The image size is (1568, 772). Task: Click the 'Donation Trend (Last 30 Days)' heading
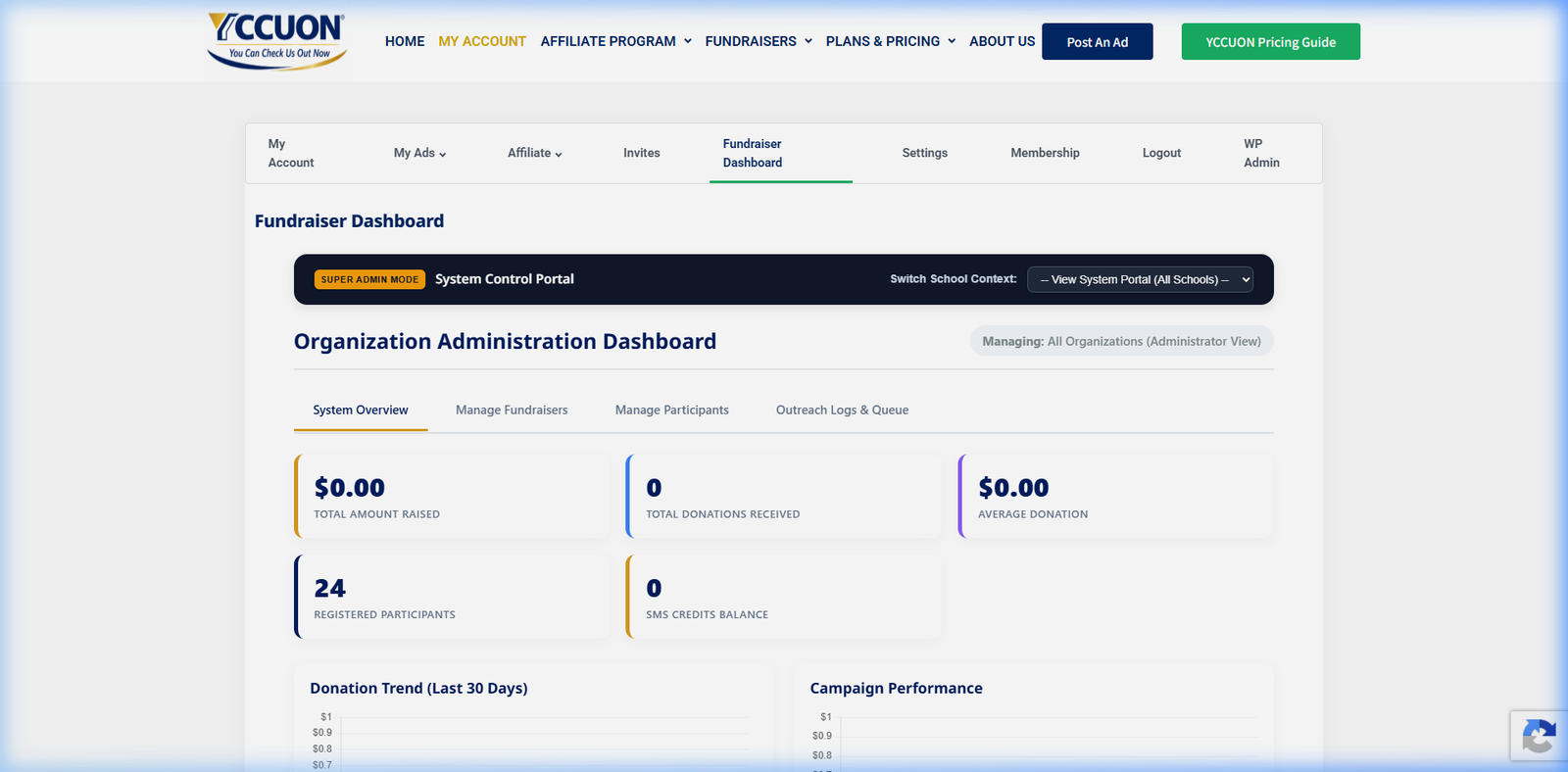click(418, 689)
